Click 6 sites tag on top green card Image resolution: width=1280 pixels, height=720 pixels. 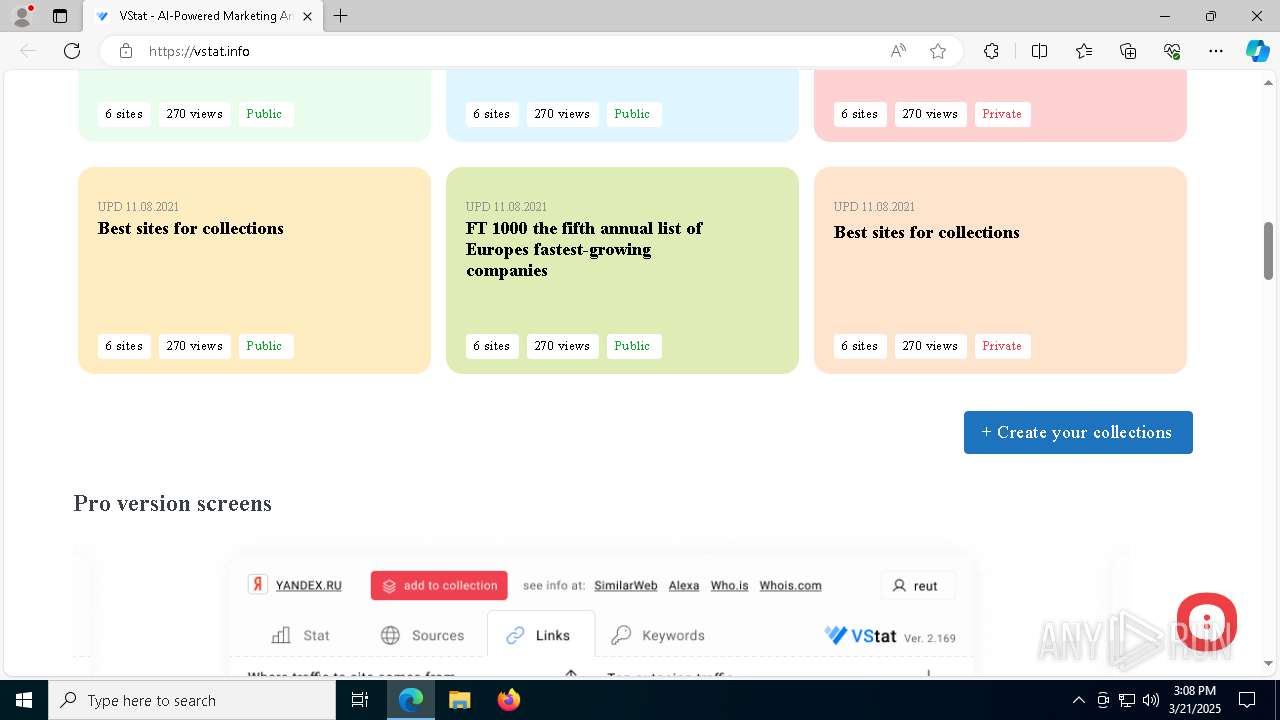tap(124, 114)
